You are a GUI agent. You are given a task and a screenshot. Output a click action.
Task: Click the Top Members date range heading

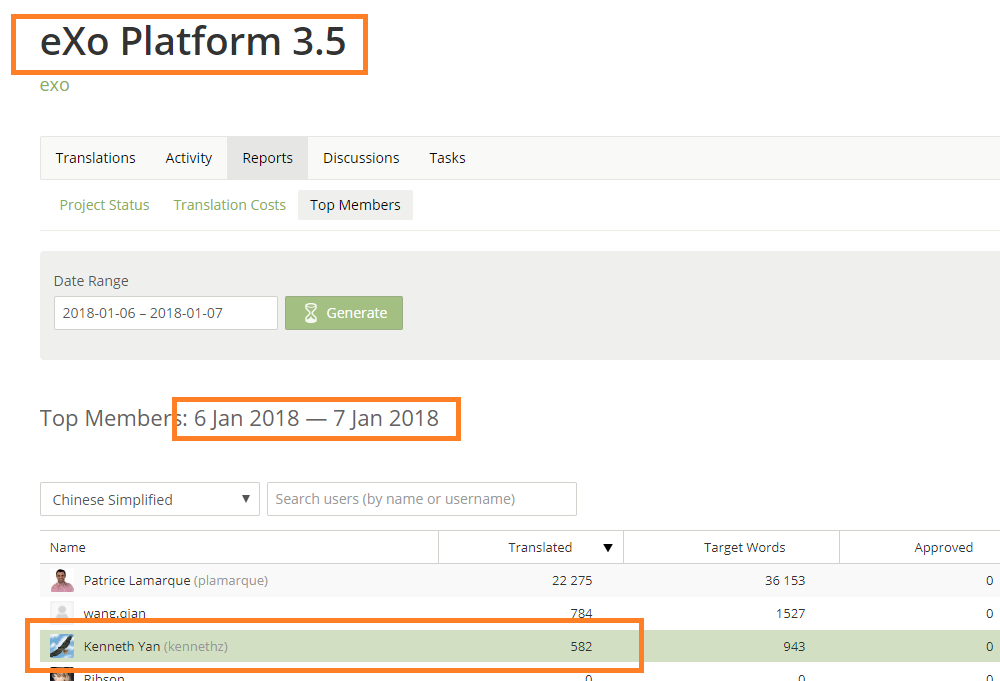coord(239,418)
